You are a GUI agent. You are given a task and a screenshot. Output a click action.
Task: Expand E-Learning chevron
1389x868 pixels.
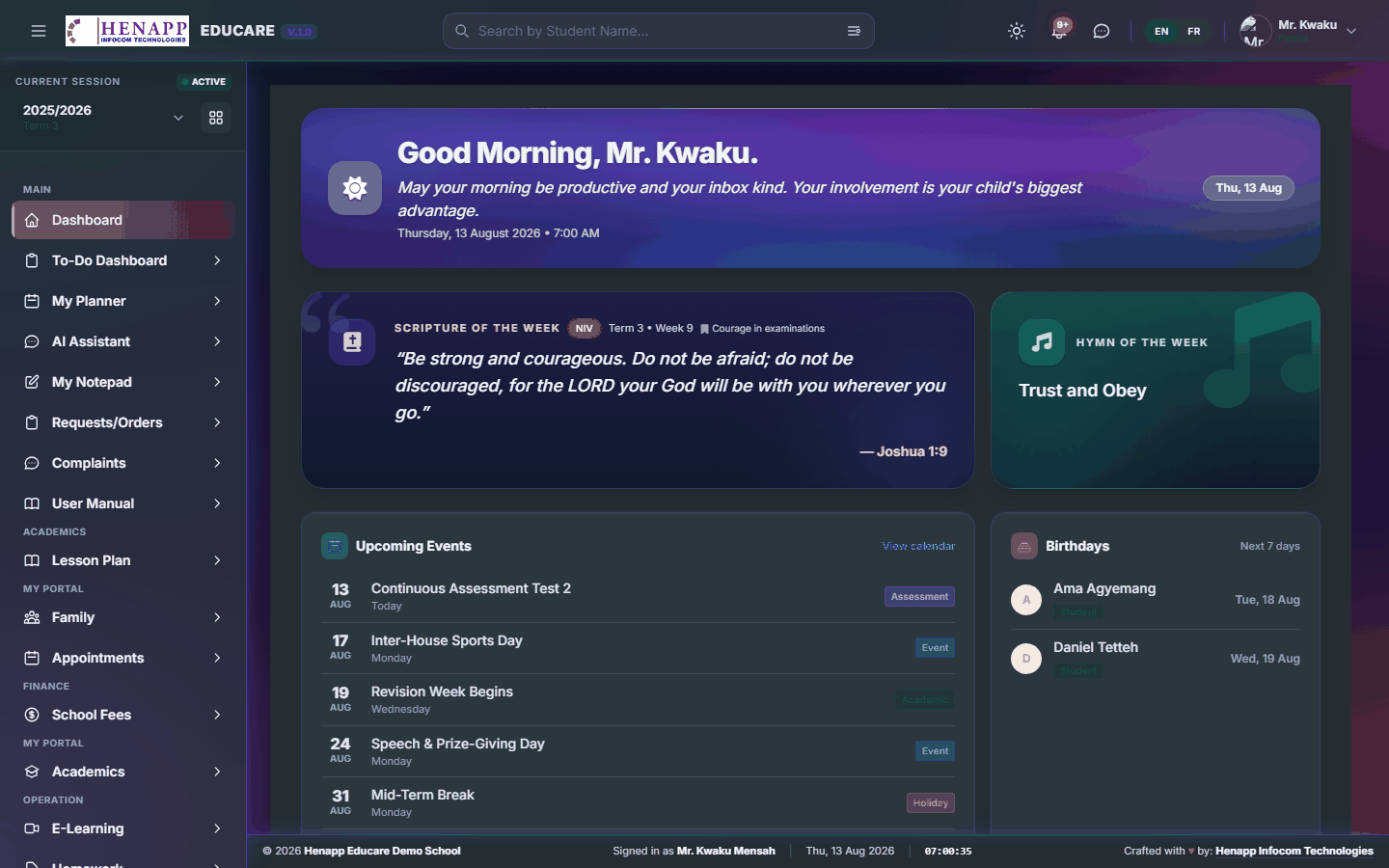click(217, 828)
